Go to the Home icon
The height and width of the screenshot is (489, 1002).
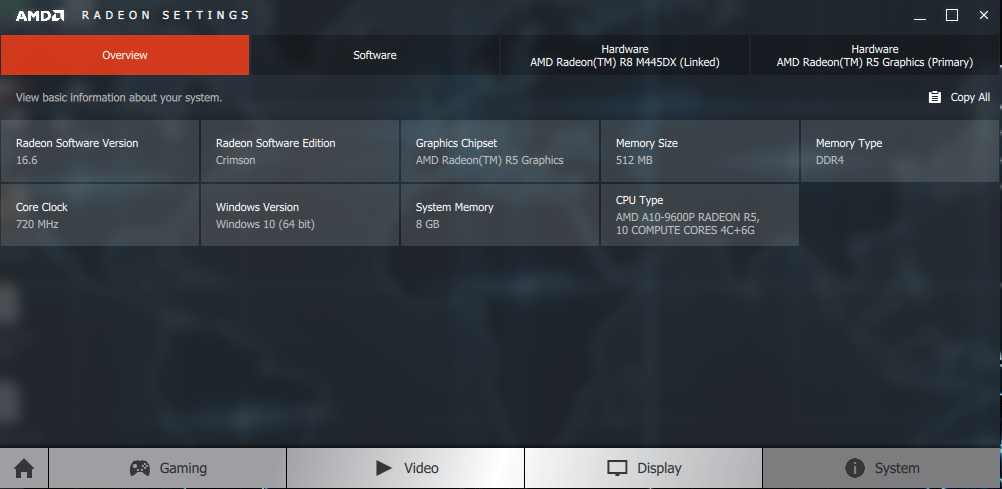tap(24, 469)
